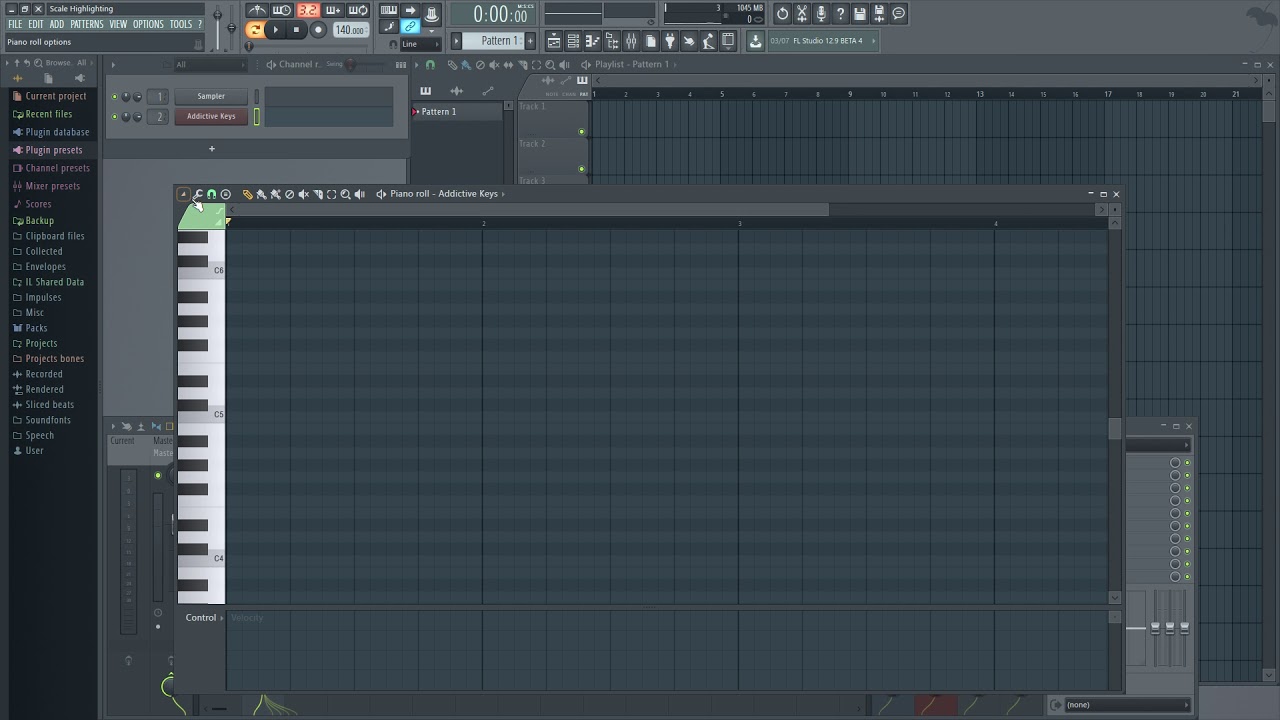Select the piano roll Delete tool

(x=290, y=194)
